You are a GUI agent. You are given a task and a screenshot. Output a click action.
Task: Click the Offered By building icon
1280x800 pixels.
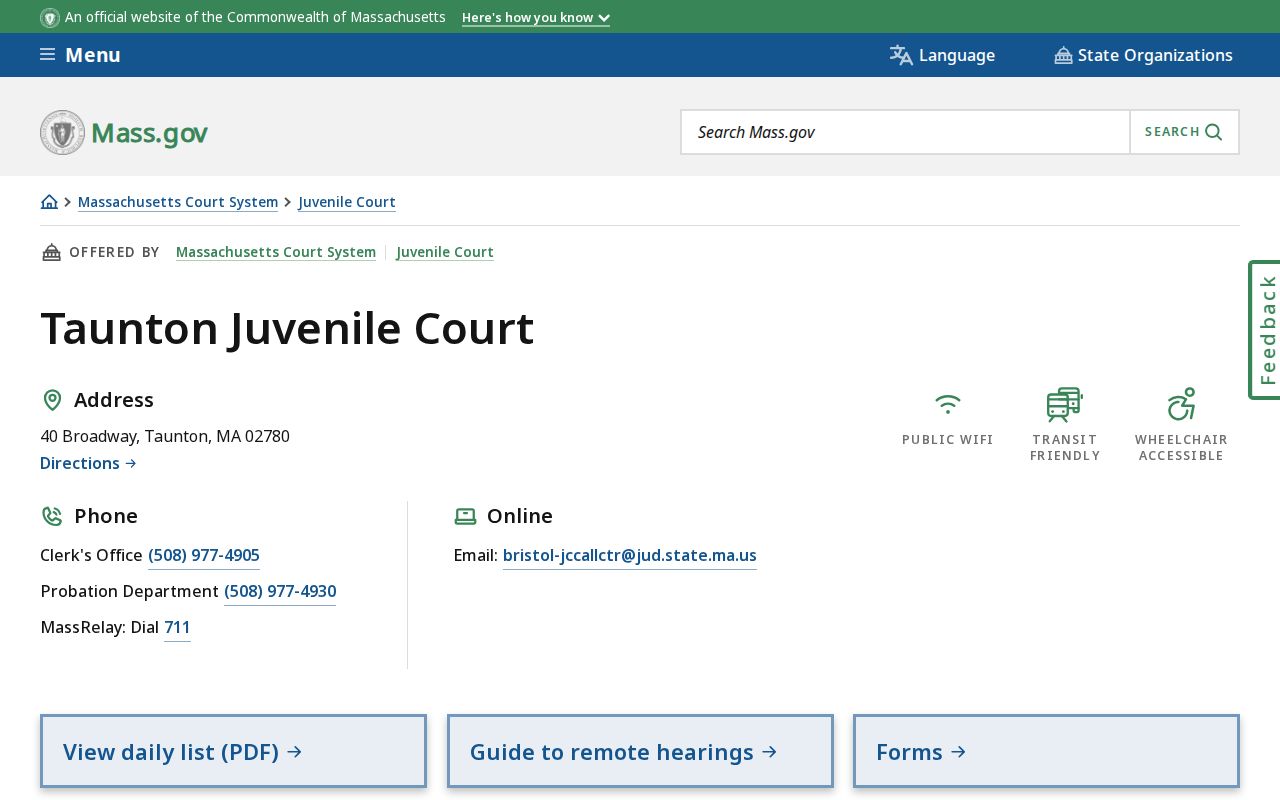(x=51, y=252)
